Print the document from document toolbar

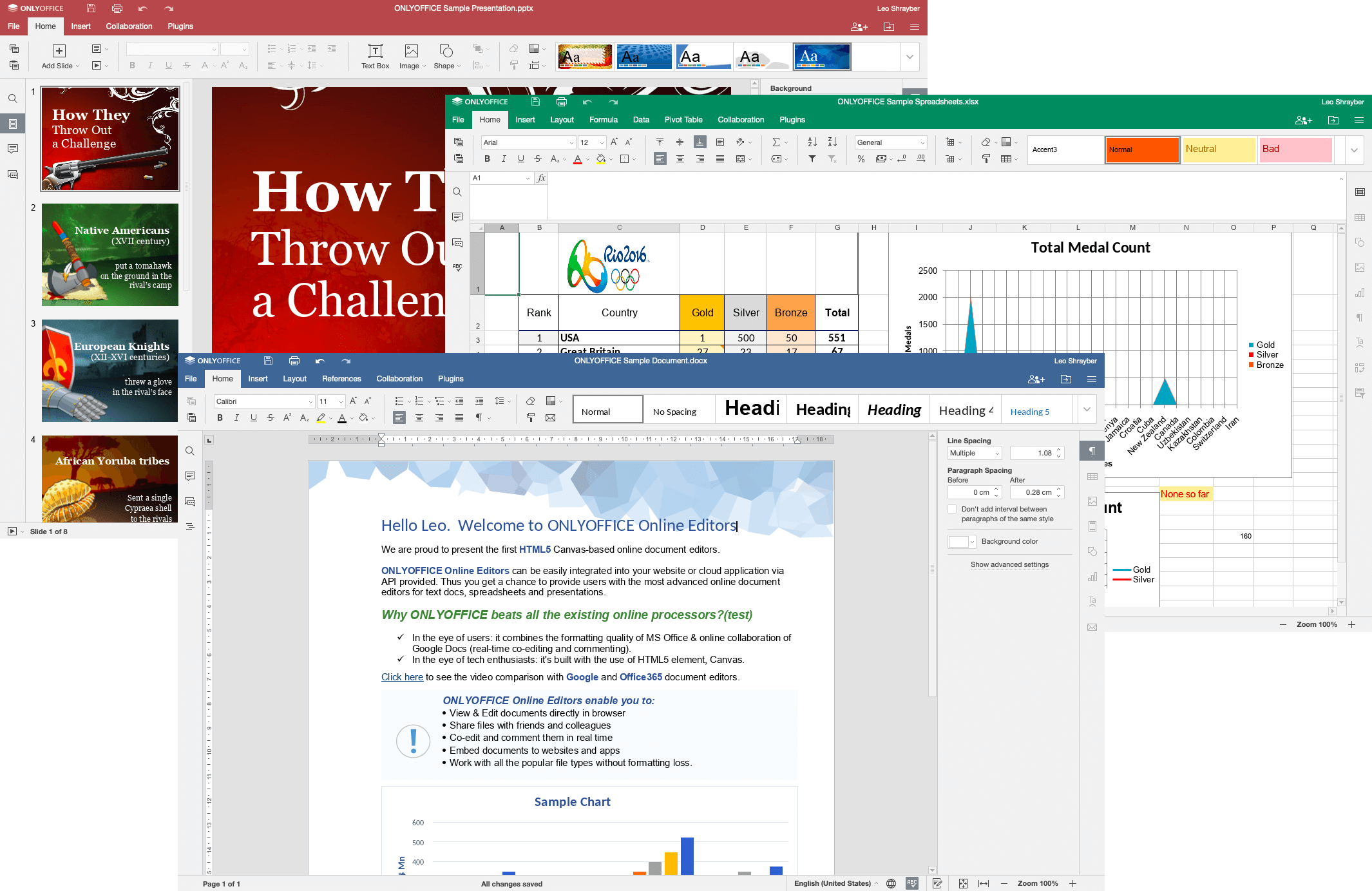click(294, 361)
